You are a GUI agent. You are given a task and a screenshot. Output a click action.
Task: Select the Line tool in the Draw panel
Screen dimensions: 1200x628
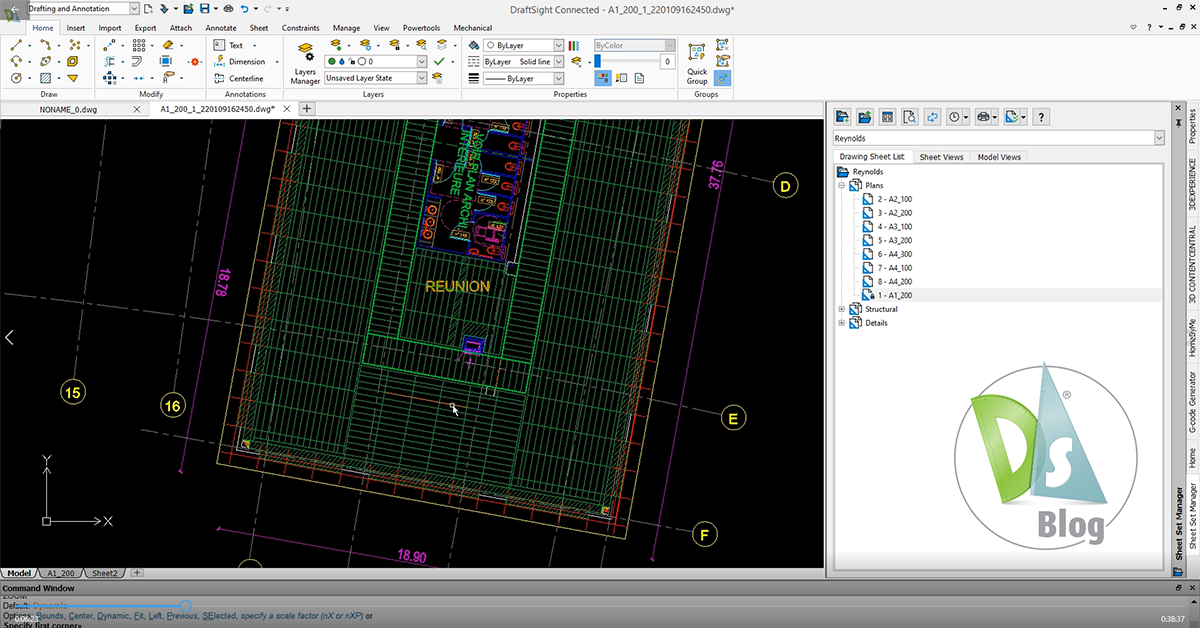point(16,46)
